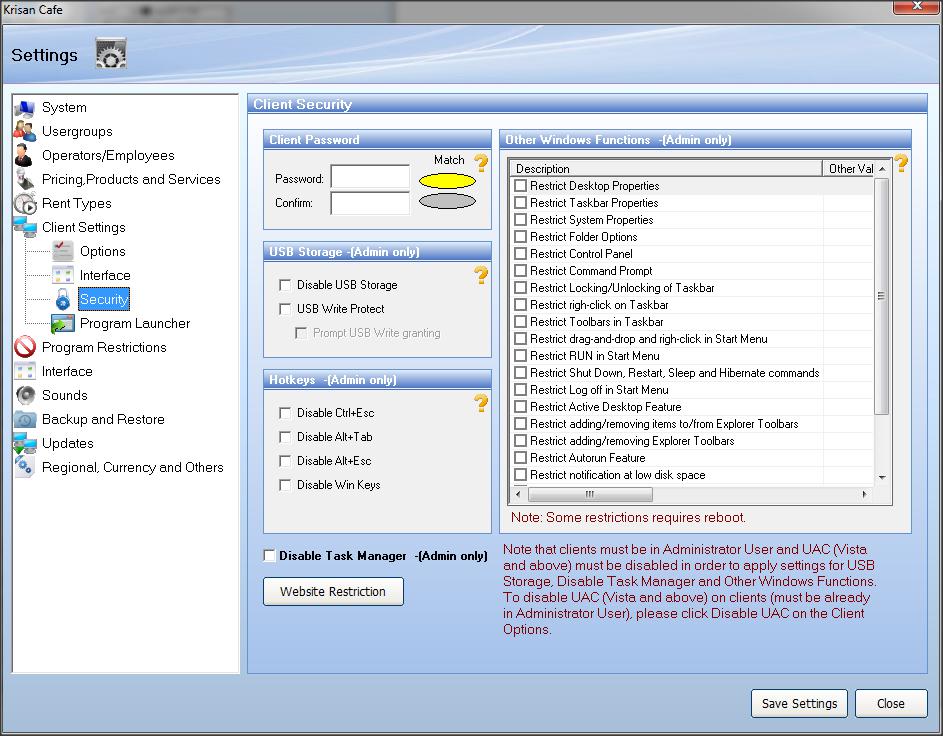Select Restrict Log off in Start Menu row
This screenshot has height=736, width=943.
(691, 390)
